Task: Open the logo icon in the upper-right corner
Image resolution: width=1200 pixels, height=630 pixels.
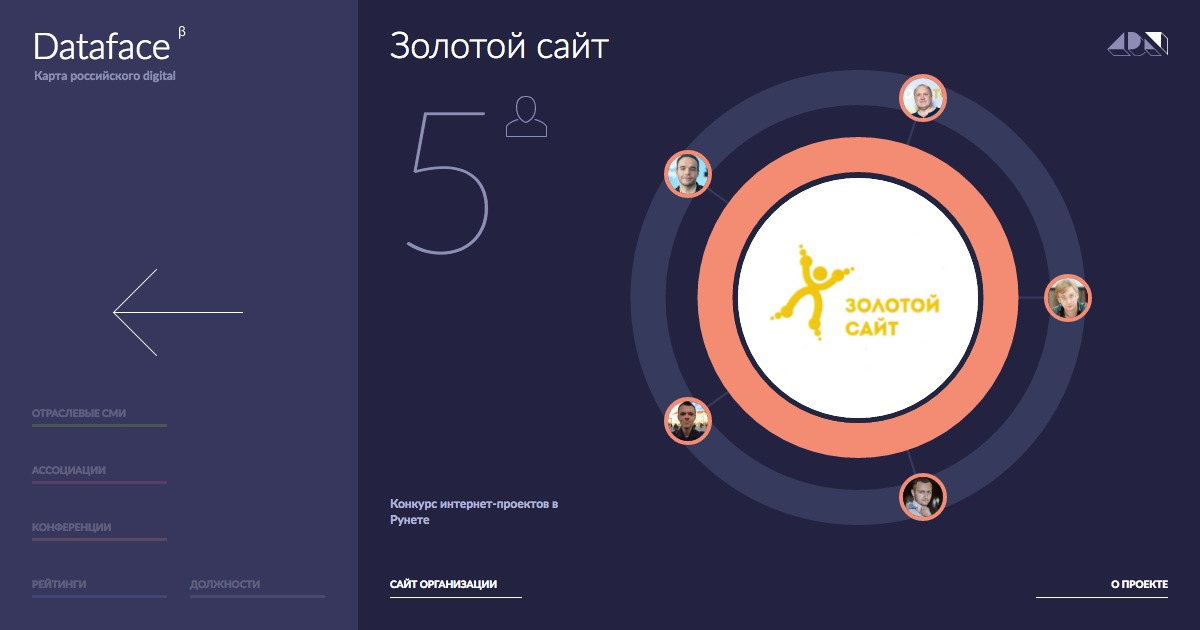Action: 1138,44
